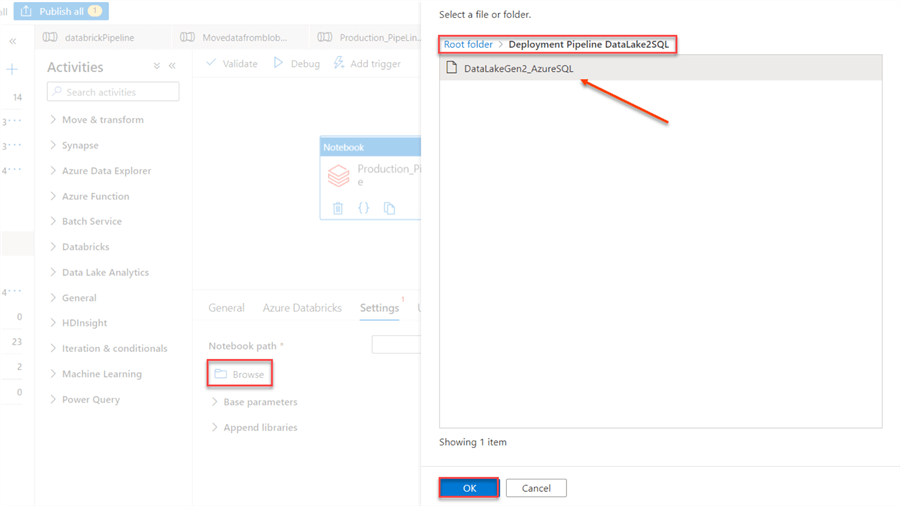Click Add trigger

coord(367,63)
